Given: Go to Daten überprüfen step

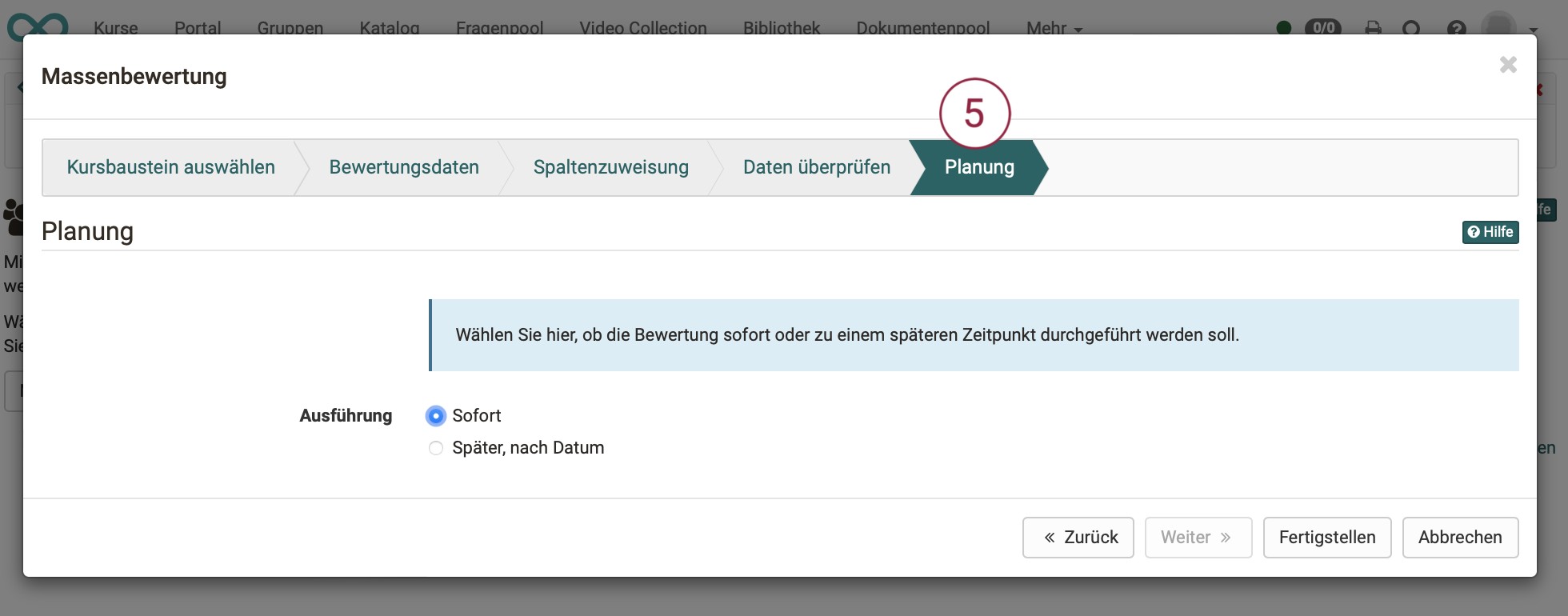Looking at the screenshot, I should pyautogui.click(x=817, y=167).
